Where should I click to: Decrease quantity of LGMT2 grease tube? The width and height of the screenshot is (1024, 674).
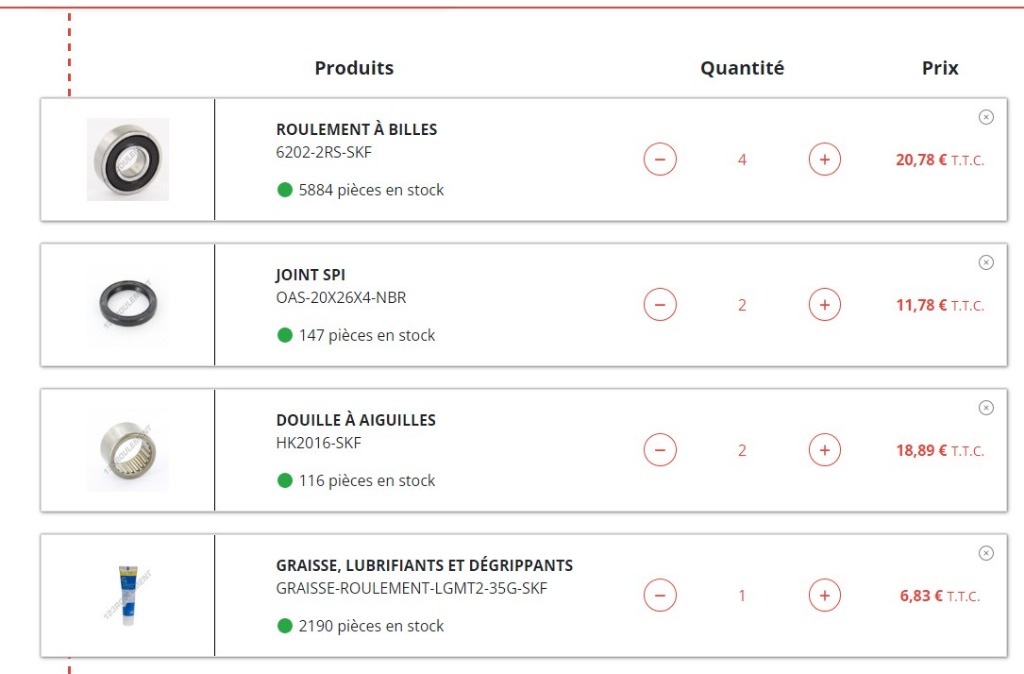[660, 596]
